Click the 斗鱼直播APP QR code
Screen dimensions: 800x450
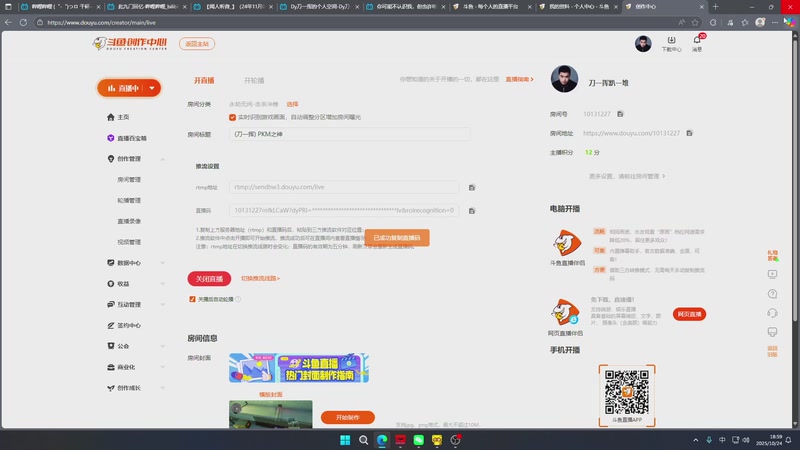coord(627,393)
